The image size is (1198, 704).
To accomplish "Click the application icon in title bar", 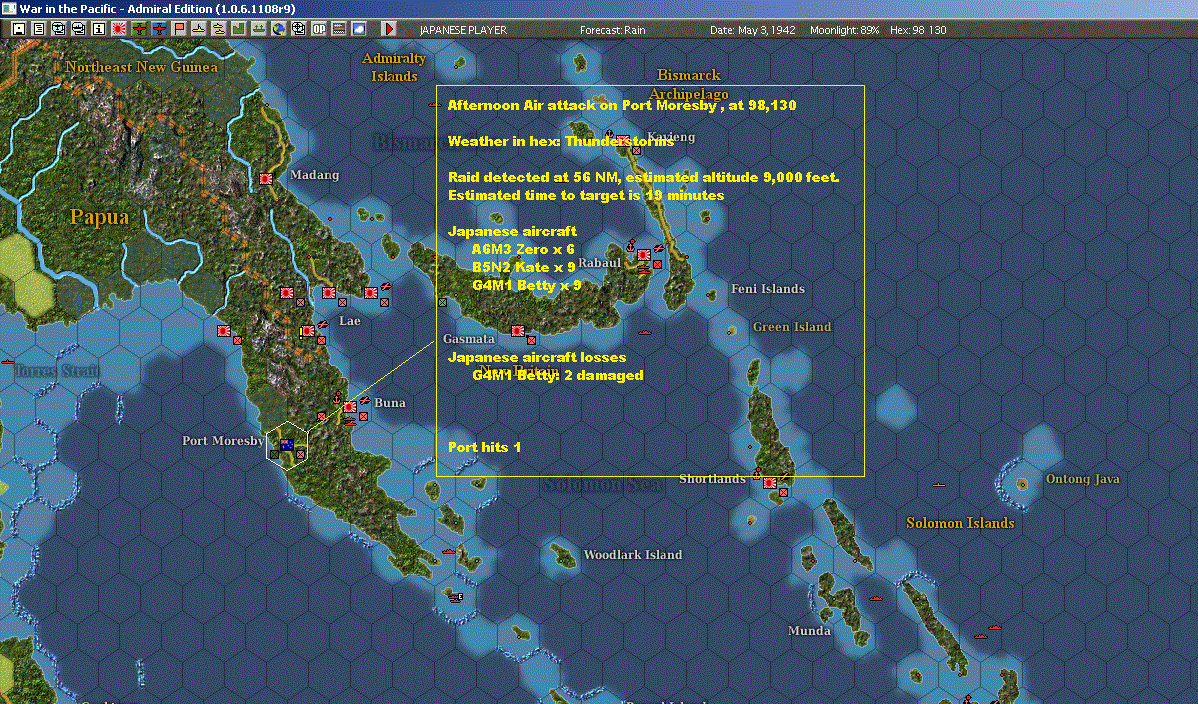I will (x=8, y=8).
